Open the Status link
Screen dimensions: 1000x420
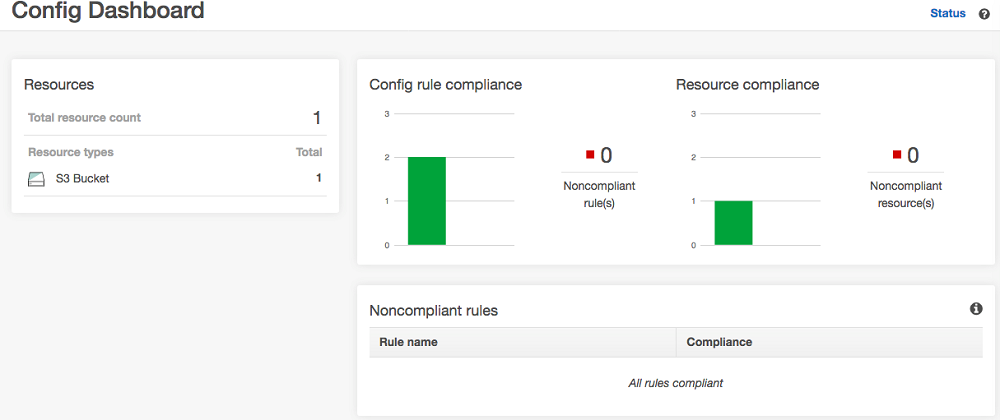[948, 14]
